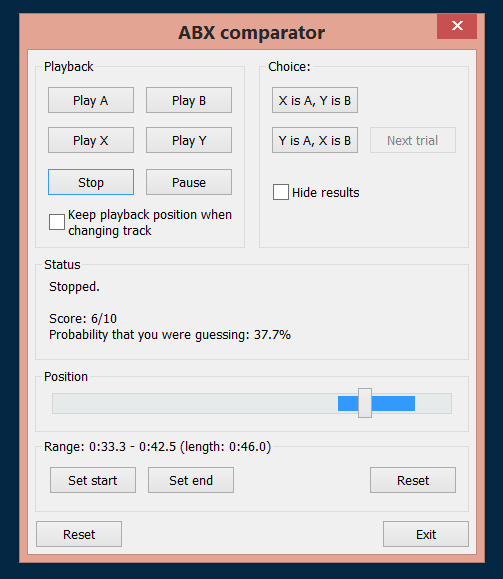Viewport: 503px width, 579px height.
Task: Set start of the playback range
Action: click(93, 480)
